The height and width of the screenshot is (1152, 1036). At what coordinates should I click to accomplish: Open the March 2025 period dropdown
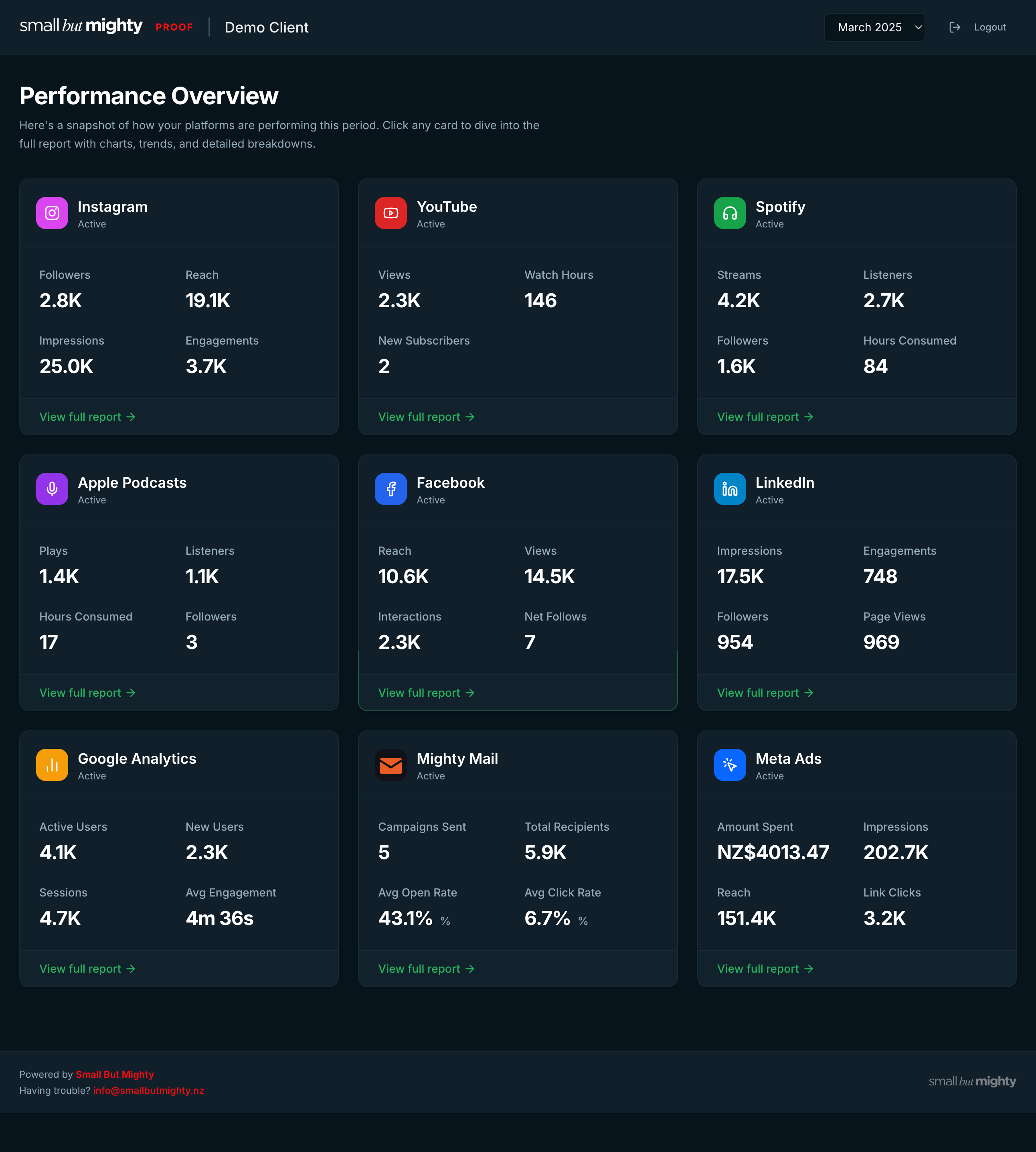[874, 27]
